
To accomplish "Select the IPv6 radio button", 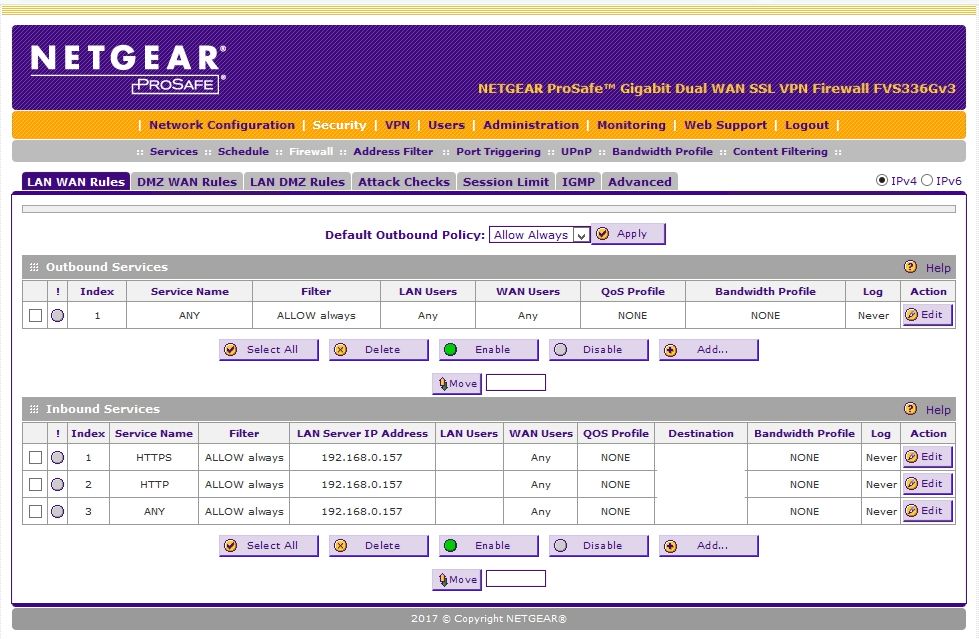I will tap(927, 181).
